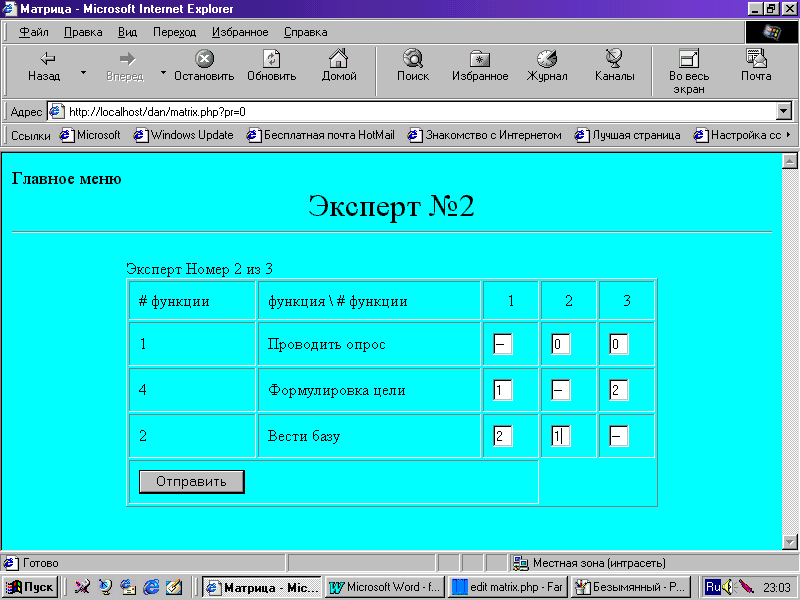This screenshot has height=600, width=800.
Task: Follow the Главное меню link
Action: tap(66, 179)
